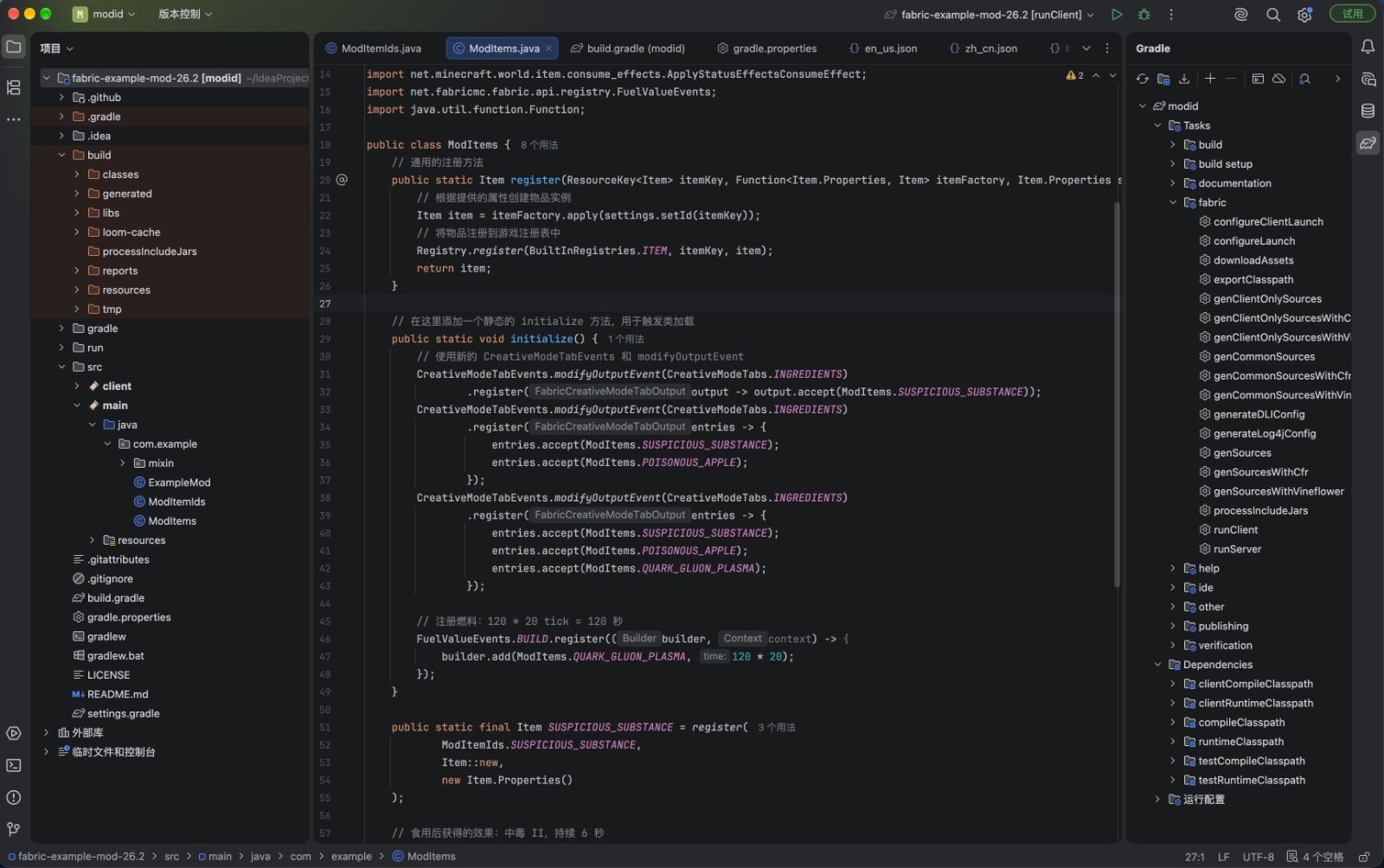Toggle the Gradle tool window button on right strip
The width and height of the screenshot is (1384, 868).
click(1368, 143)
